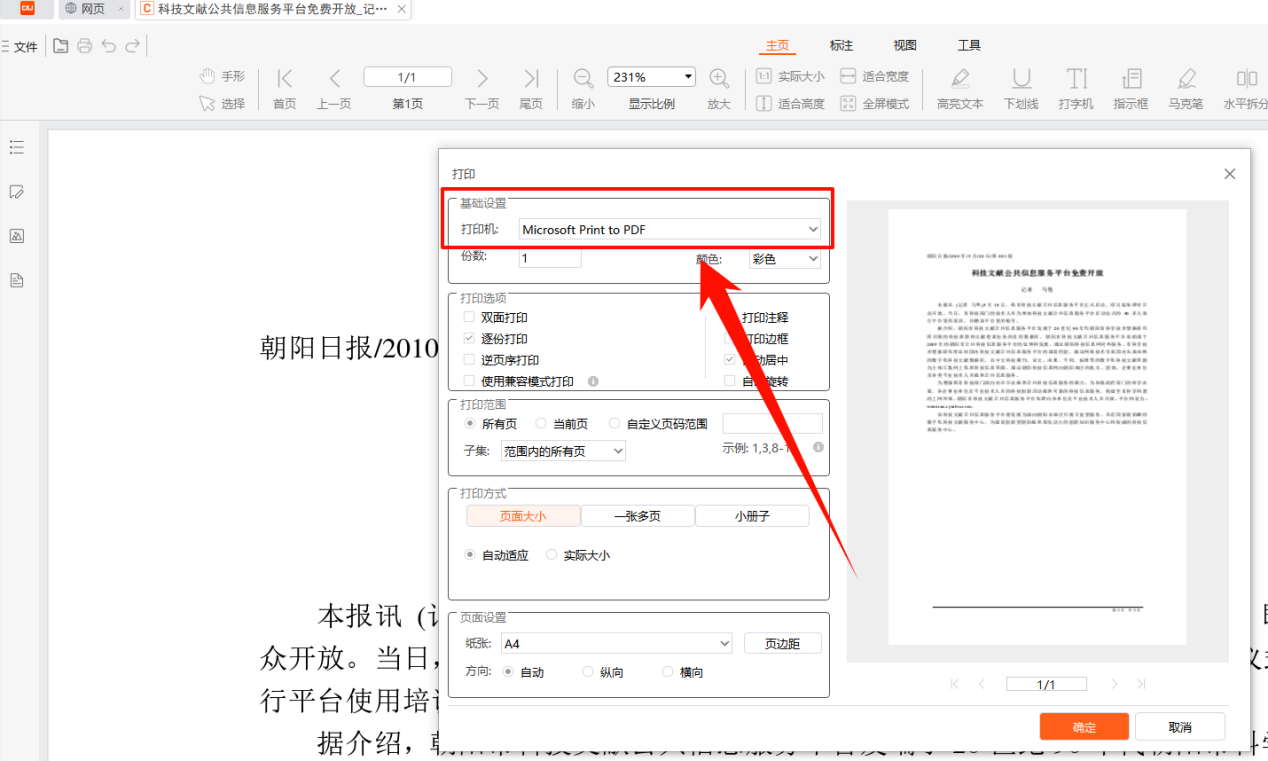This screenshot has height=761, width=1268.
Task: Choose landscape (横向) orientation radio button
Action: (x=668, y=673)
